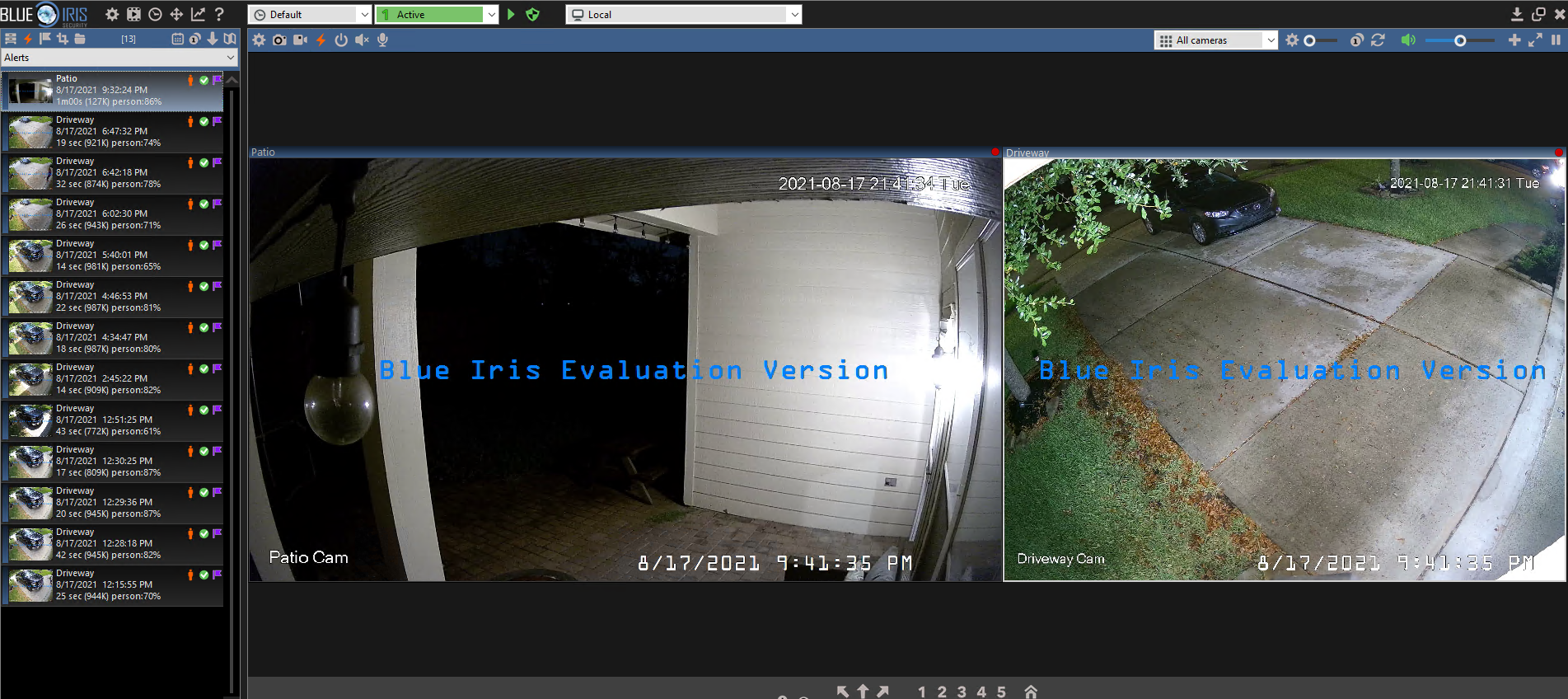This screenshot has width=1568, height=699.
Task: Open the clip viewer filmstrip icon
Action: coord(133,14)
